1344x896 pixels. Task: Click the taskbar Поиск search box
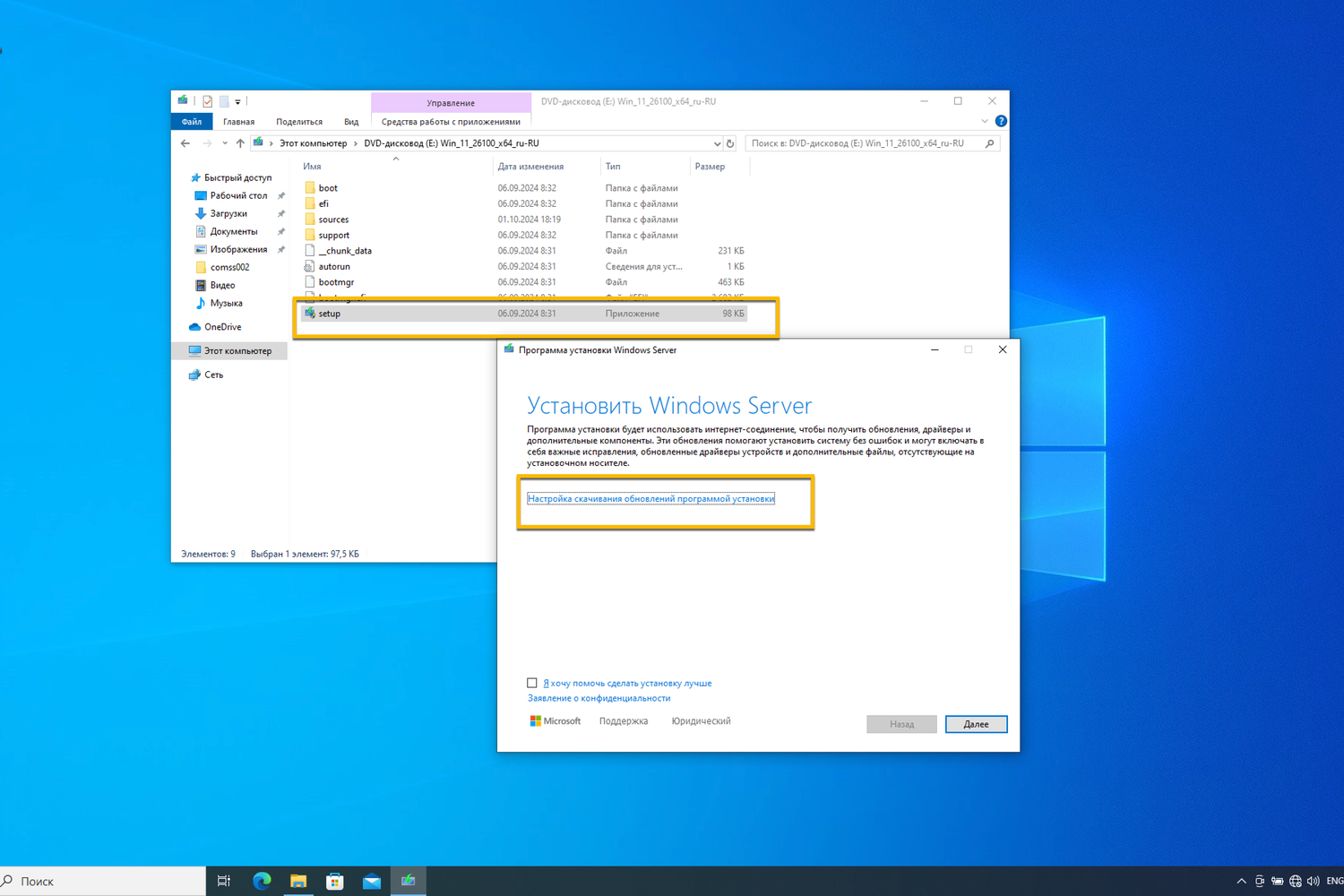(103, 882)
